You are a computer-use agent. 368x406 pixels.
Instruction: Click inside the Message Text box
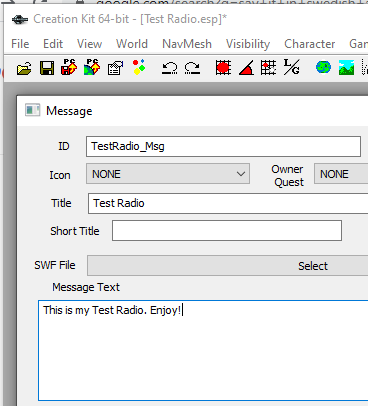pos(203,350)
